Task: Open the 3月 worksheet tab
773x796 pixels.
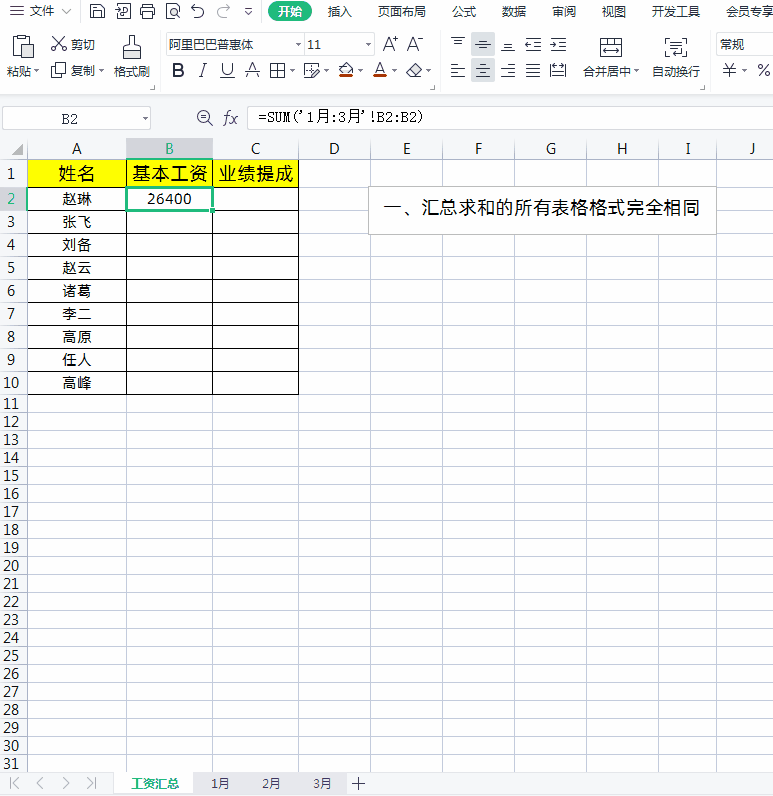Action: (x=322, y=783)
